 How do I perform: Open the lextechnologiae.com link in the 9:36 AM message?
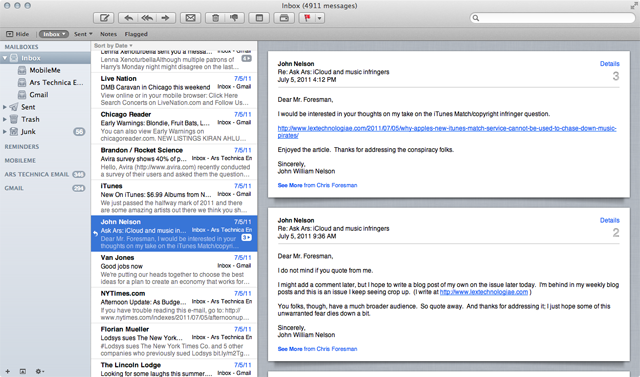pos(484,292)
